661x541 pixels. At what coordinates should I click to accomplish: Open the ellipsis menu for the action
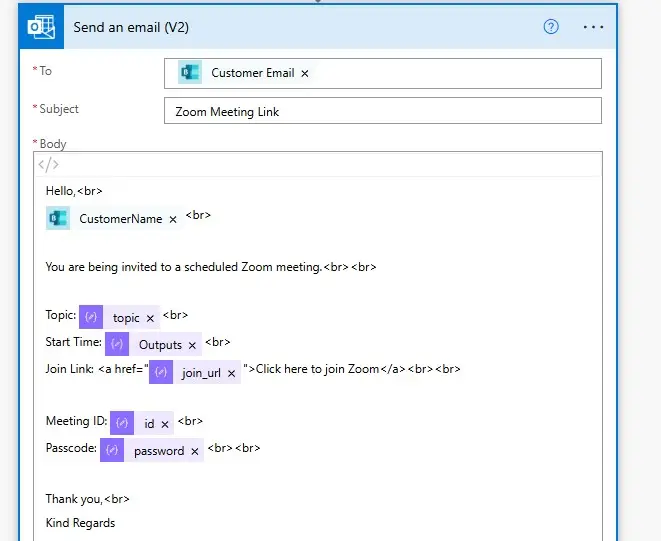tap(593, 27)
